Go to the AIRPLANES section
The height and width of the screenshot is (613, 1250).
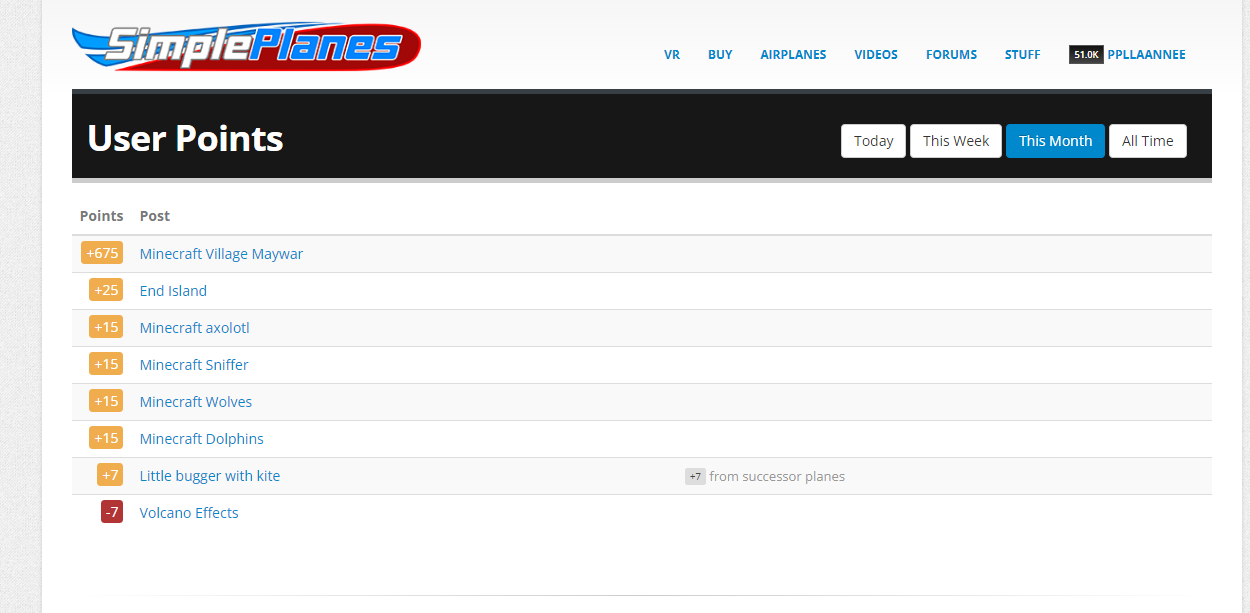tap(793, 55)
